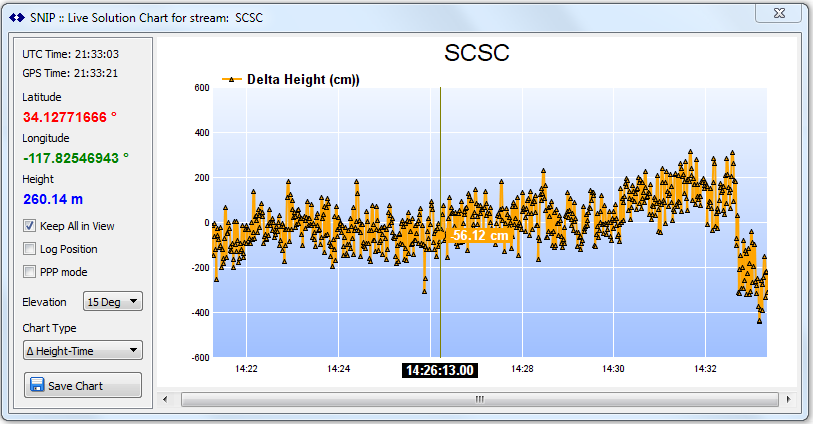The width and height of the screenshot is (813, 424).
Task: Click the 14:30 time axis label
Action: [613, 369]
